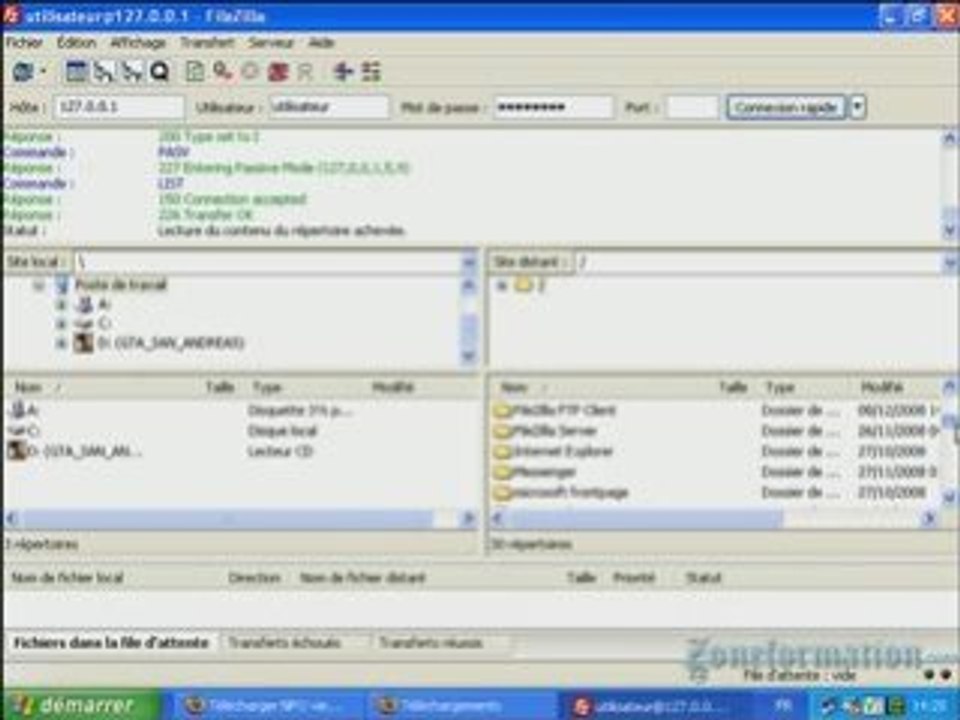Open the quickconnect history dropdown arrow
This screenshot has width=960, height=720.
click(857, 107)
